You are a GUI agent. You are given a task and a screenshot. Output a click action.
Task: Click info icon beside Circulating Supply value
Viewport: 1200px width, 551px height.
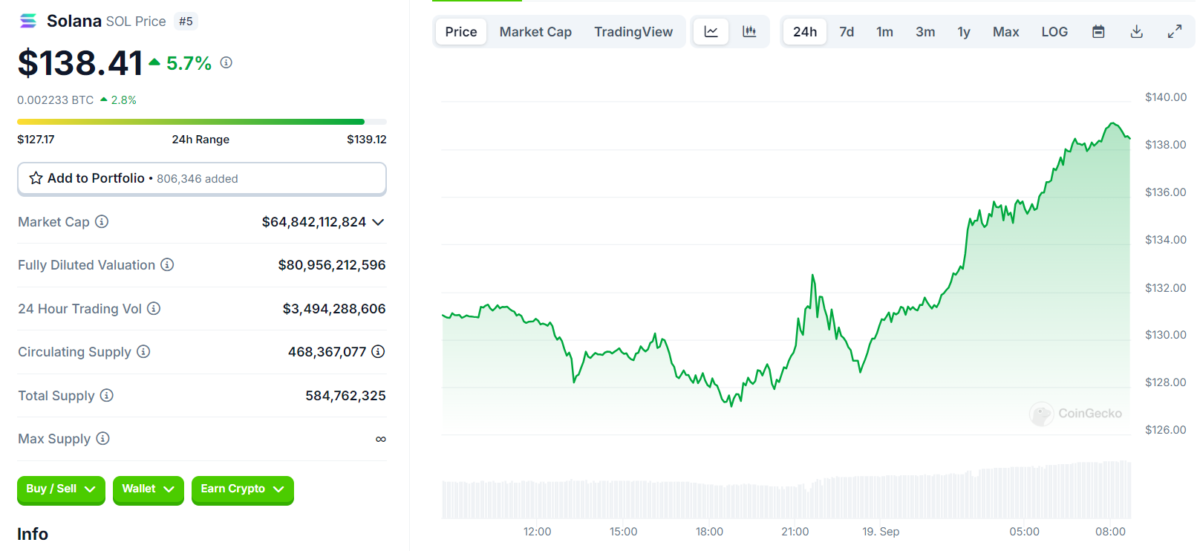378,352
